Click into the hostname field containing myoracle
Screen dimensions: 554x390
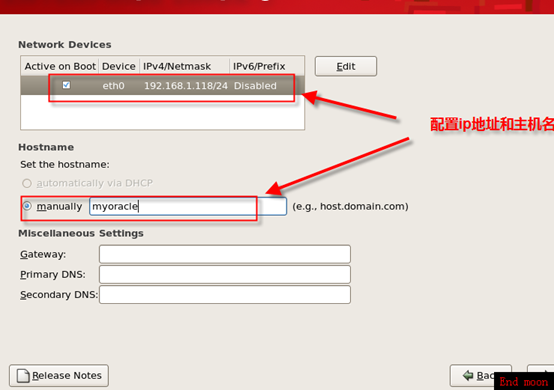point(188,206)
